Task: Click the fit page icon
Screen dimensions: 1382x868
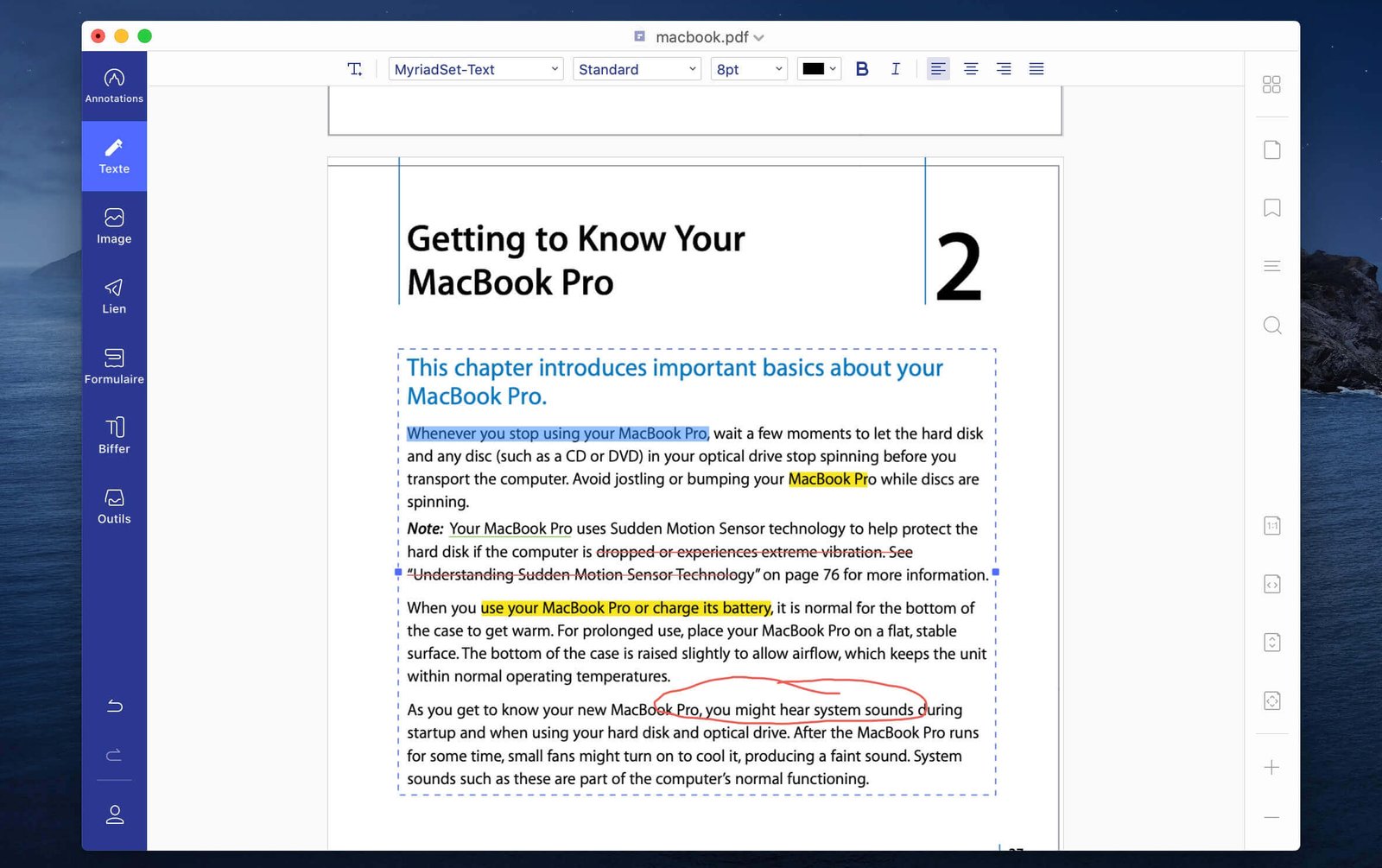Action: coord(1271,700)
